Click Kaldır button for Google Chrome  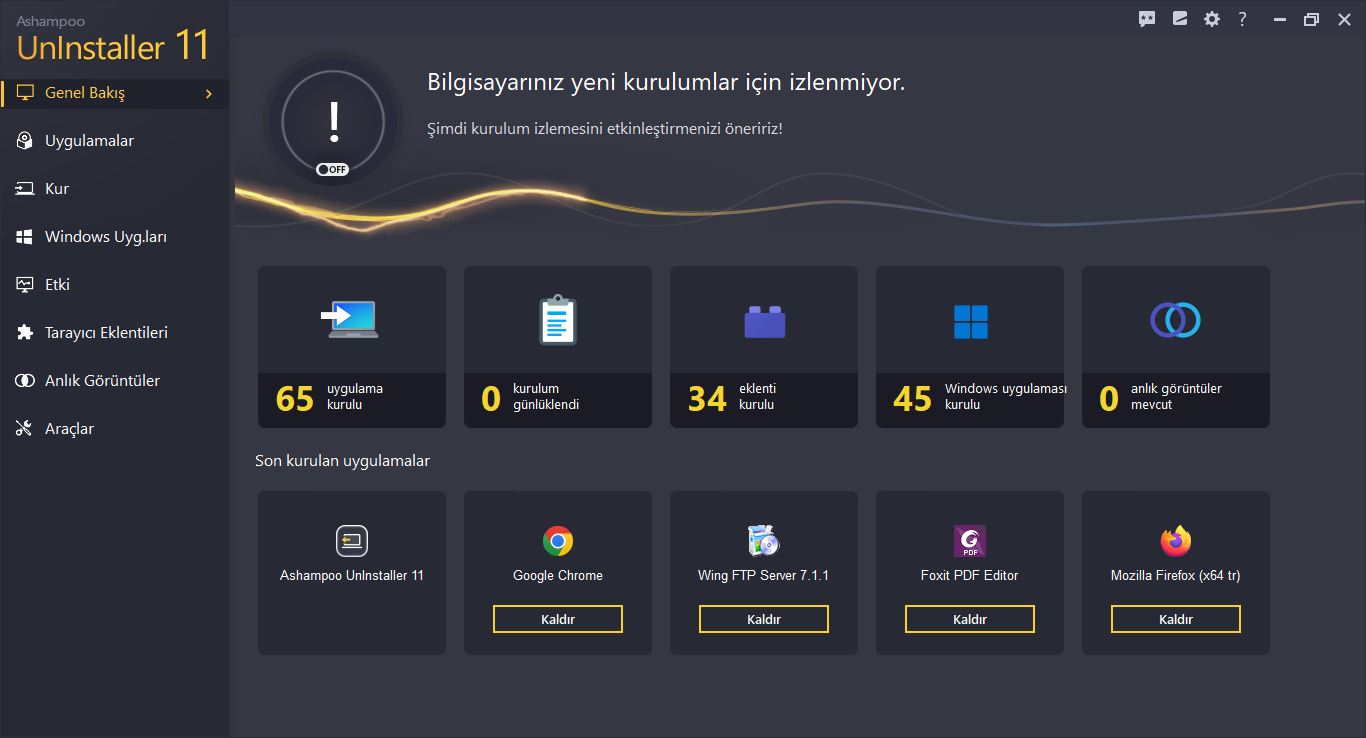pyautogui.click(x=558, y=619)
